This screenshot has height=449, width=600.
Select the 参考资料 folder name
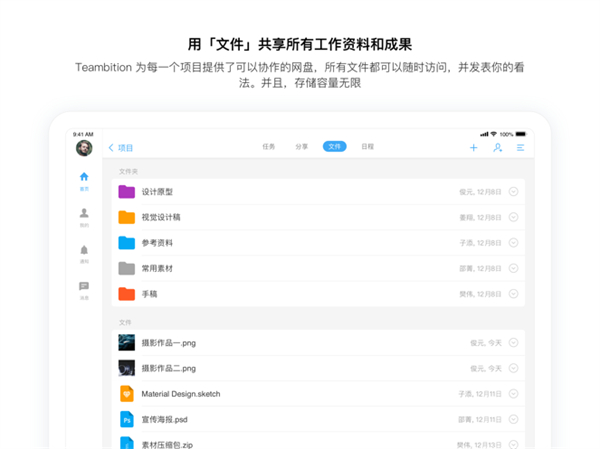pyautogui.click(x=157, y=243)
